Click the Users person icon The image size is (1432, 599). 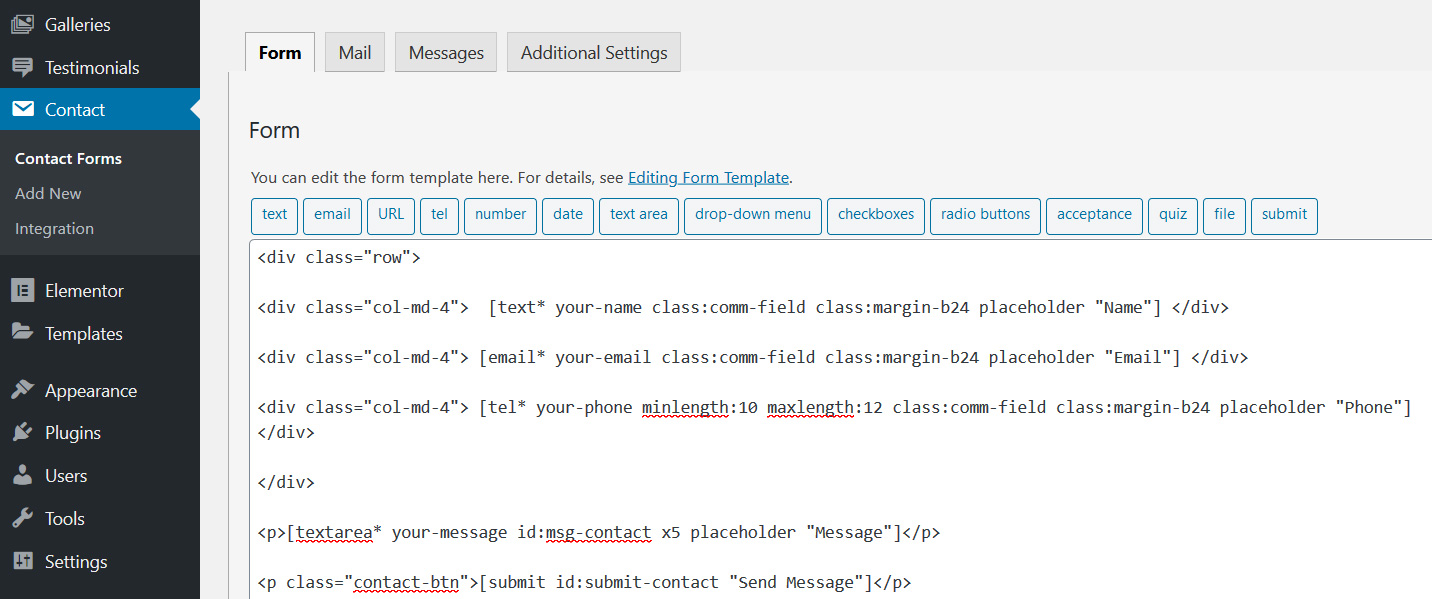click(22, 476)
